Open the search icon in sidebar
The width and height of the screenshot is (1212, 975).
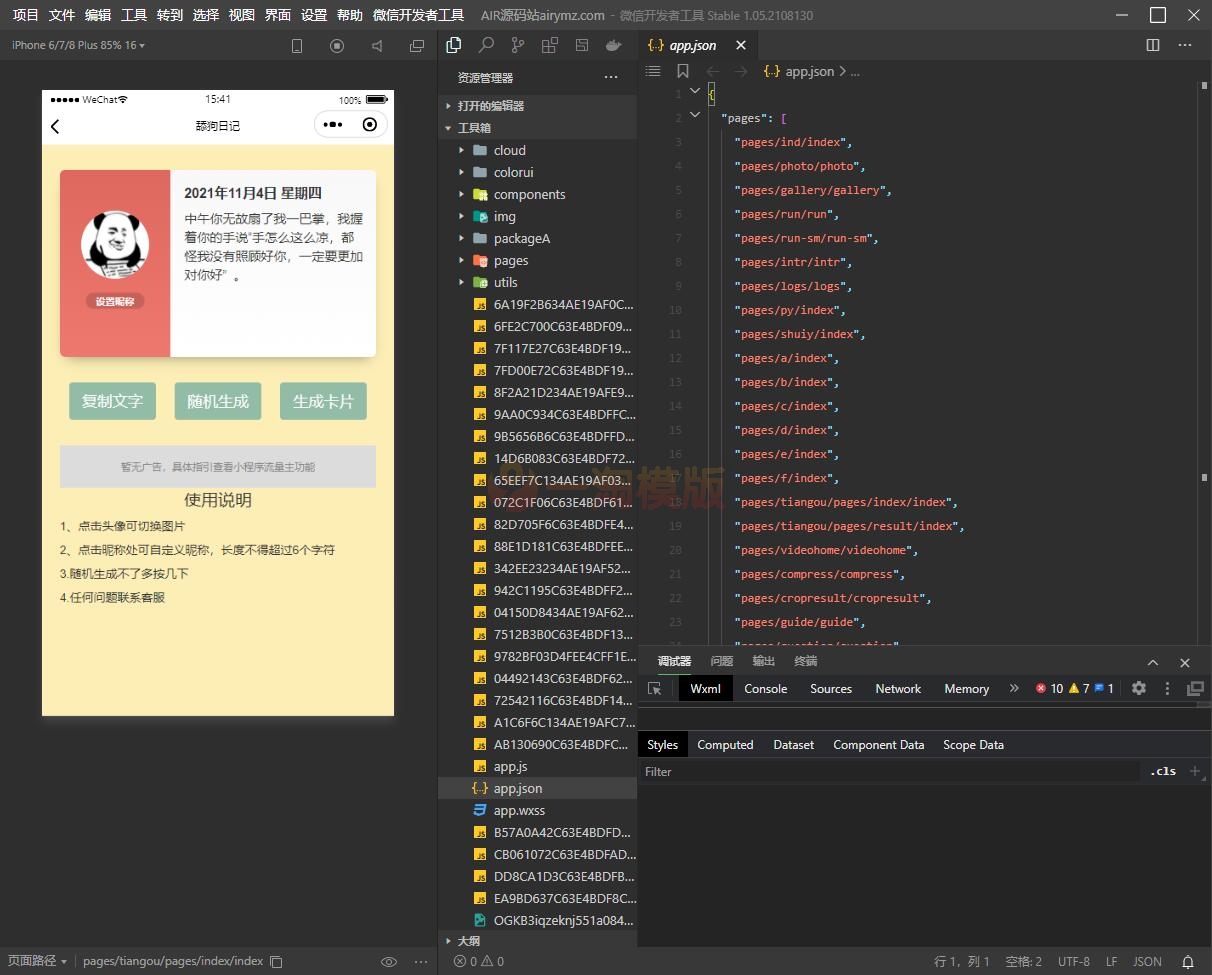pos(486,45)
